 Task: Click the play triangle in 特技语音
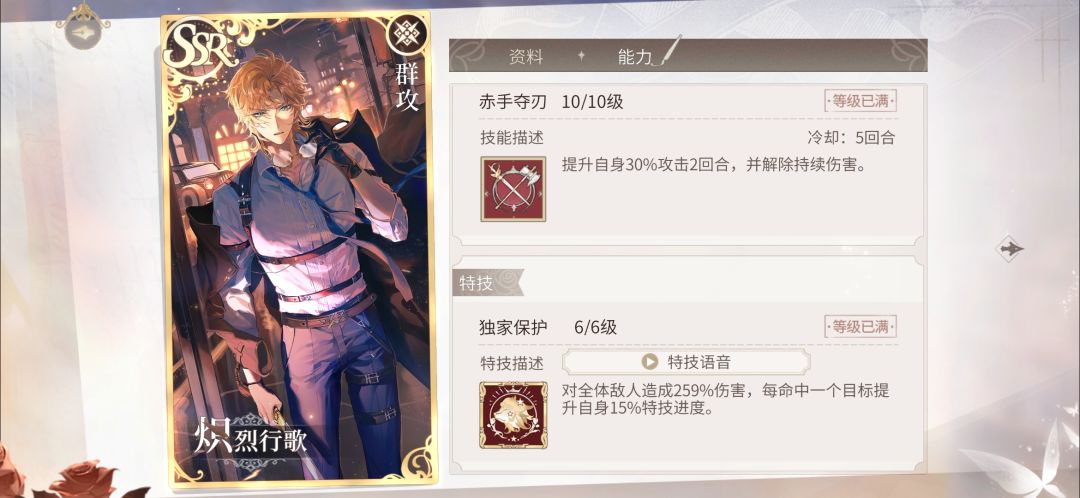click(650, 362)
